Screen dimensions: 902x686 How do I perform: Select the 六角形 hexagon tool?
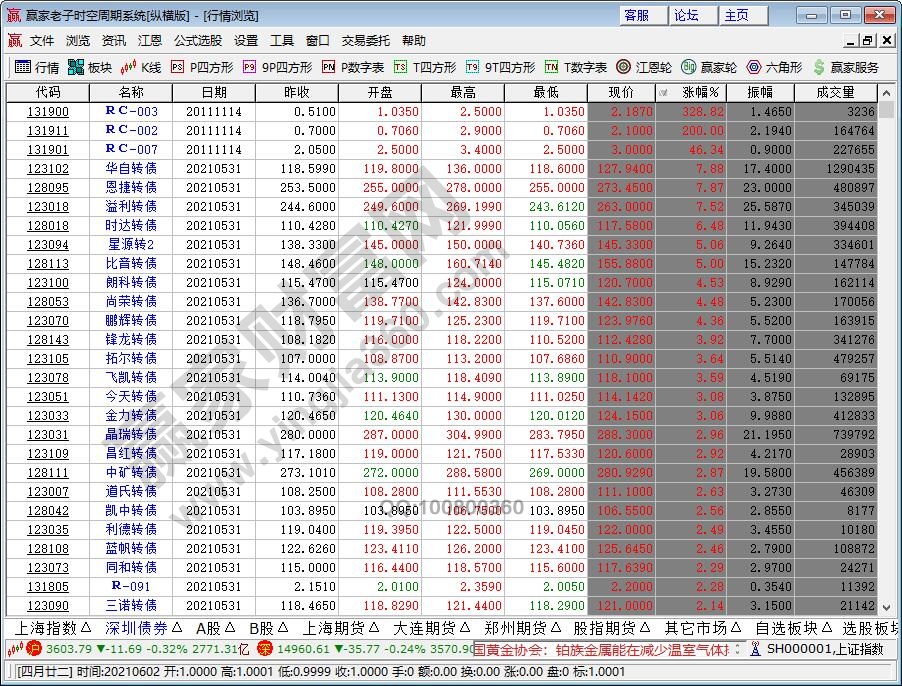773,67
